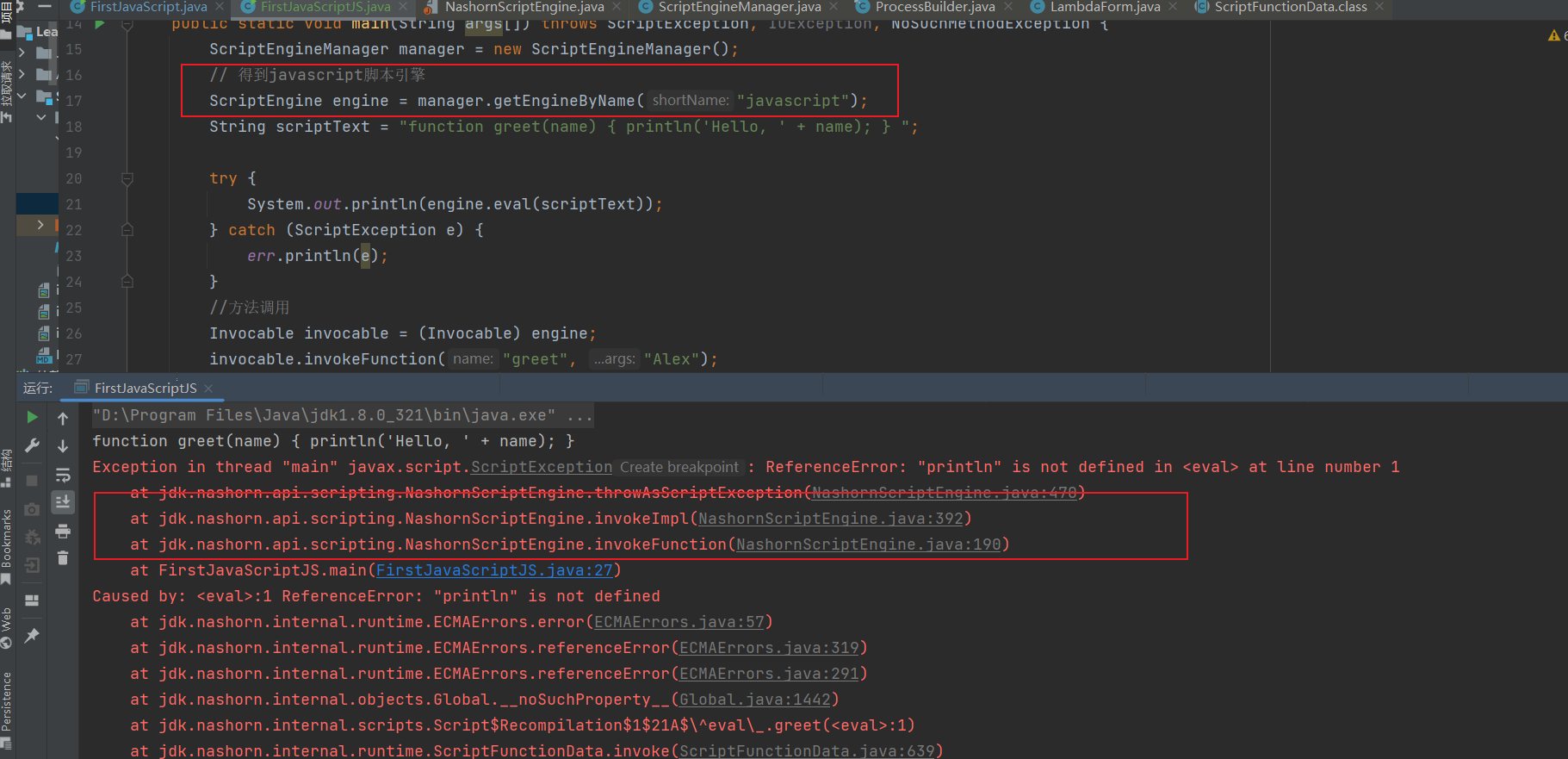Click Create breakpoint in console

pyautogui.click(x=679, y=467)
